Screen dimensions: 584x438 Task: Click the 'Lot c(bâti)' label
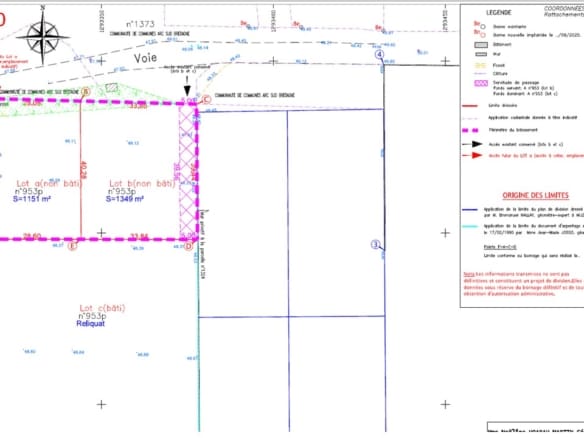102,308
